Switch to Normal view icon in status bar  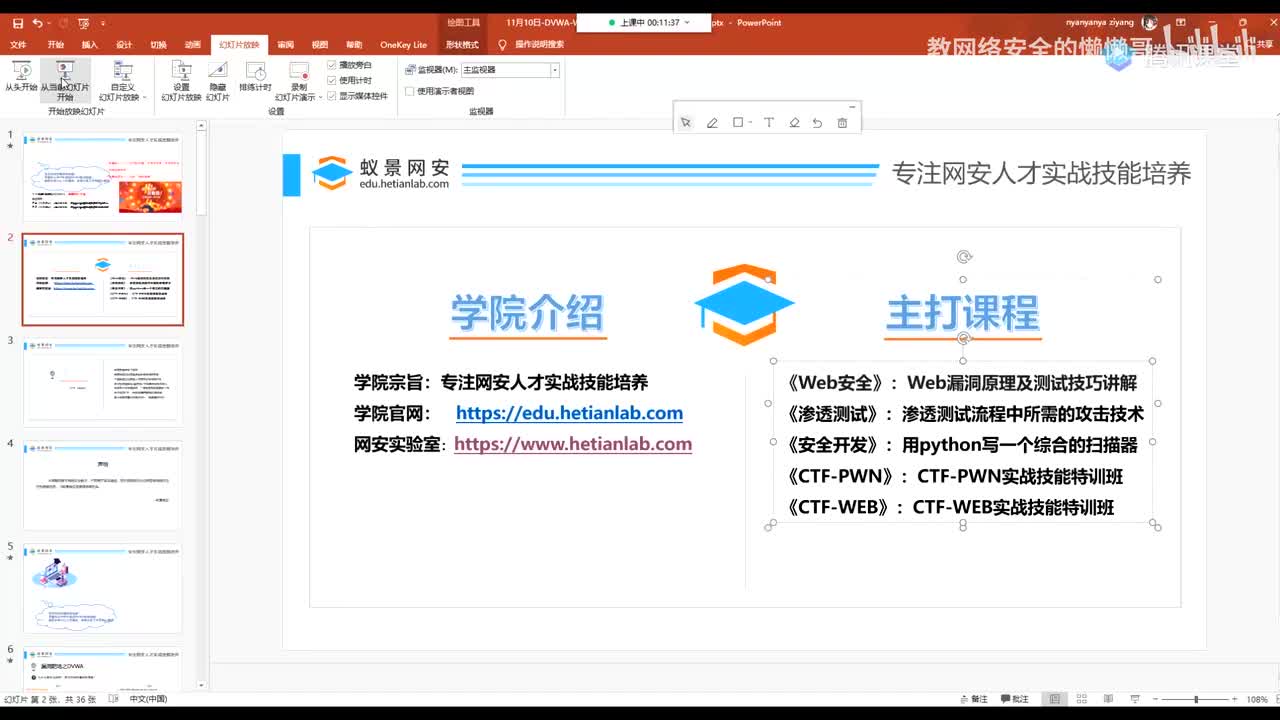[x=1054, y=699]
